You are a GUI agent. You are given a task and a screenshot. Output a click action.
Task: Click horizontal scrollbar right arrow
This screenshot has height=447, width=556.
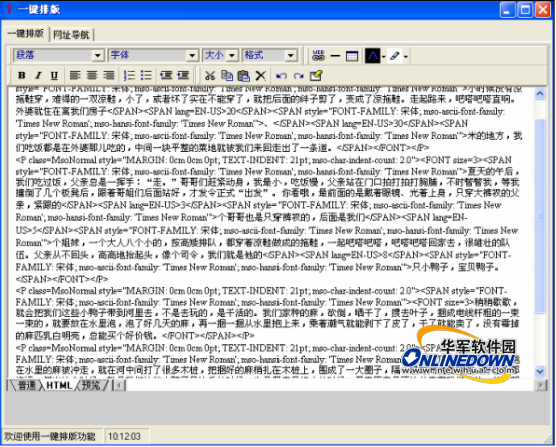click(540, 385)
